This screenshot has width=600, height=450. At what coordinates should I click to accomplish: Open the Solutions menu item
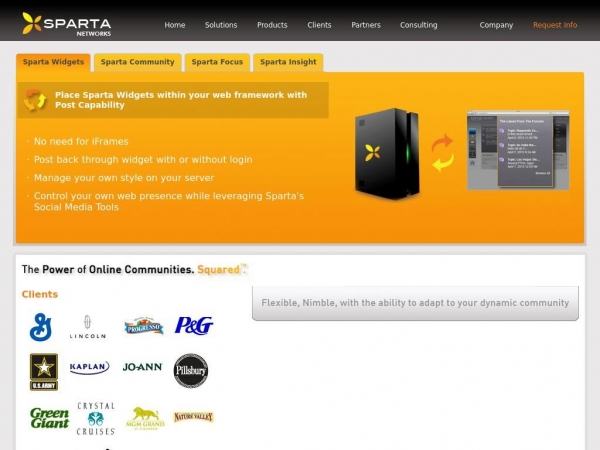(221, 25)
